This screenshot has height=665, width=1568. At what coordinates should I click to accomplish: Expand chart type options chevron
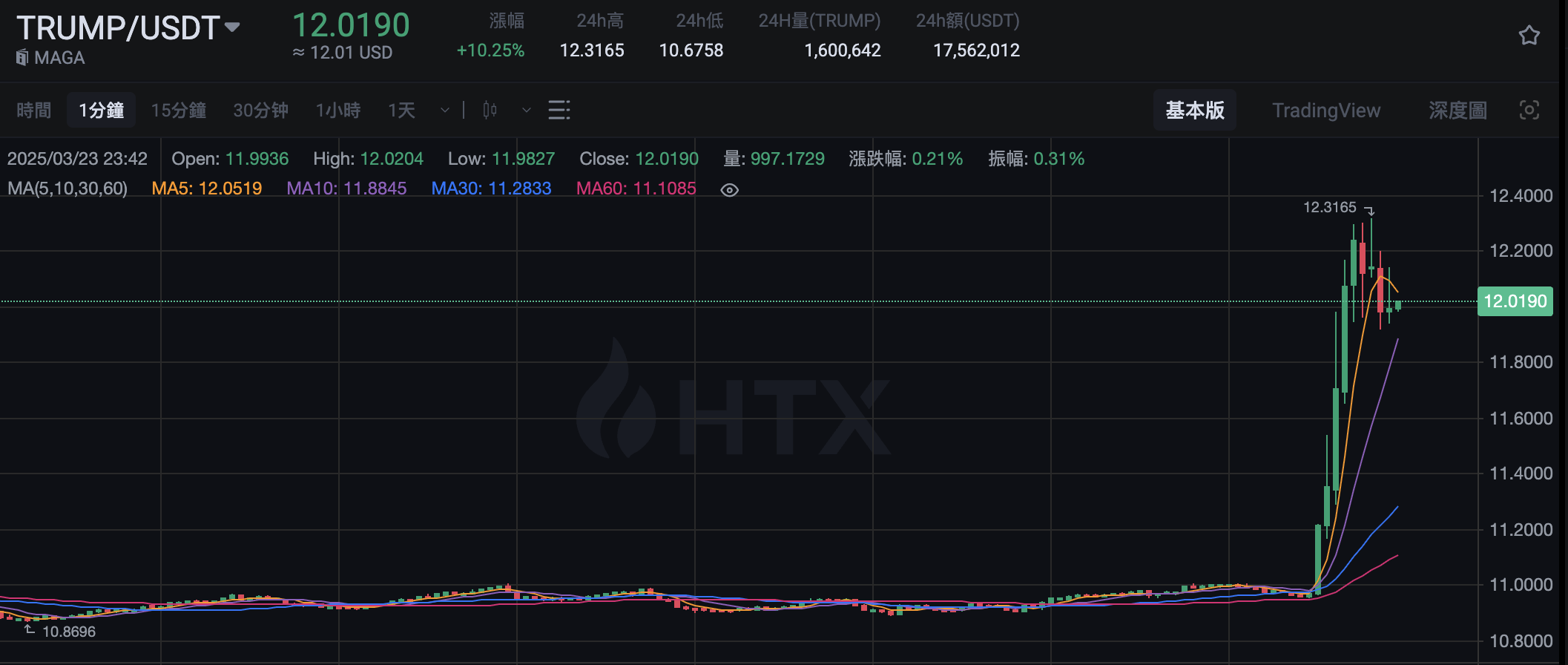pos(527,111)
